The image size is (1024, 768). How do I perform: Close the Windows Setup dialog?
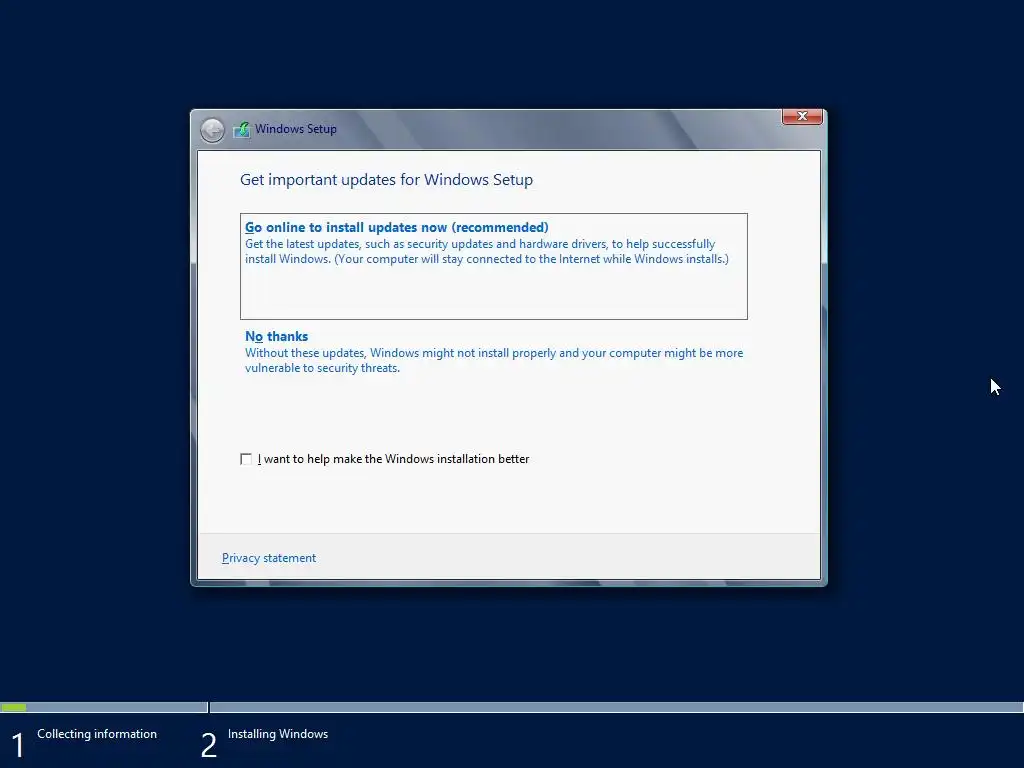802,116
